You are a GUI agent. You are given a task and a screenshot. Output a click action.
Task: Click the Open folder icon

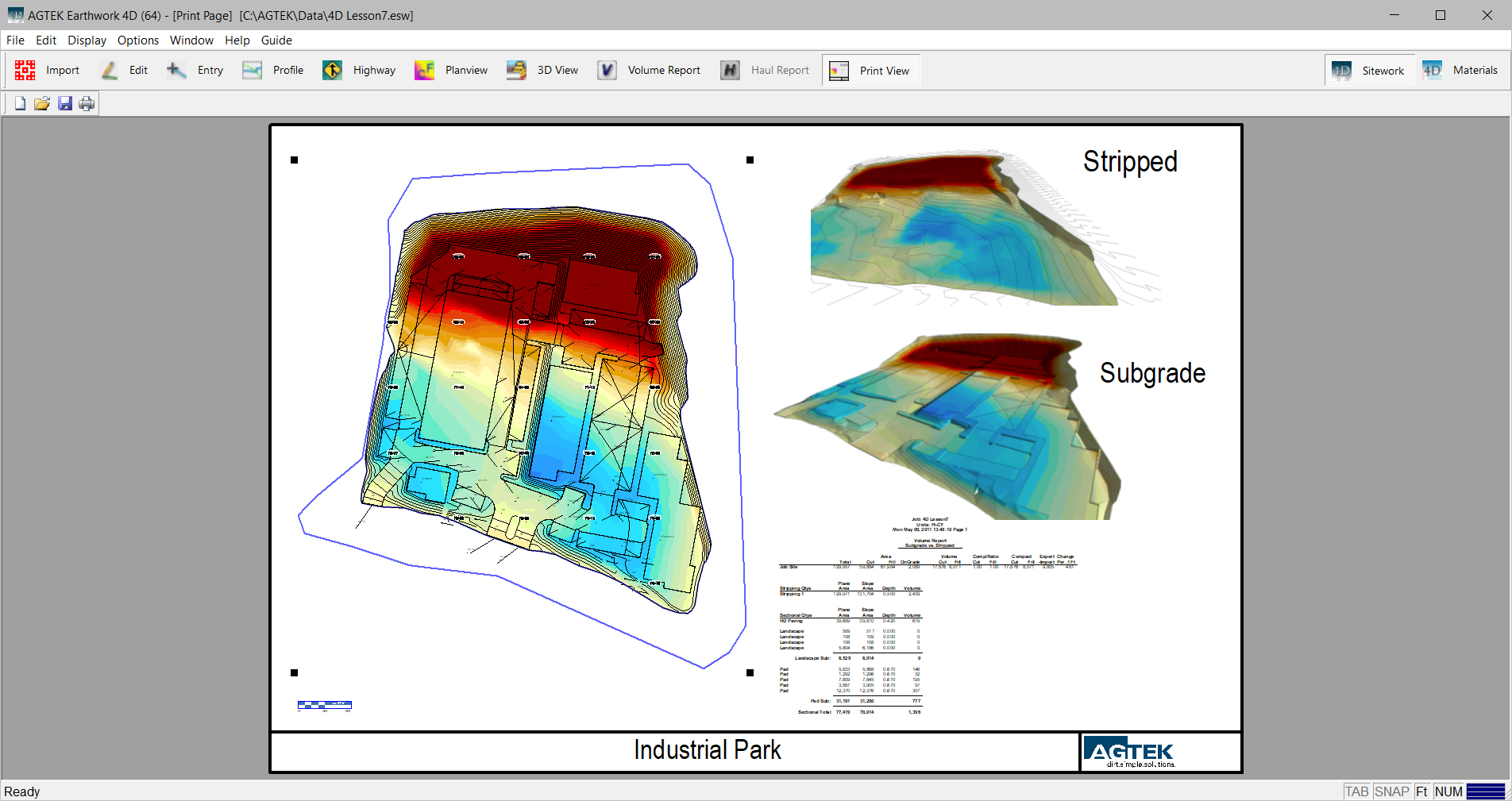point(42,103)
